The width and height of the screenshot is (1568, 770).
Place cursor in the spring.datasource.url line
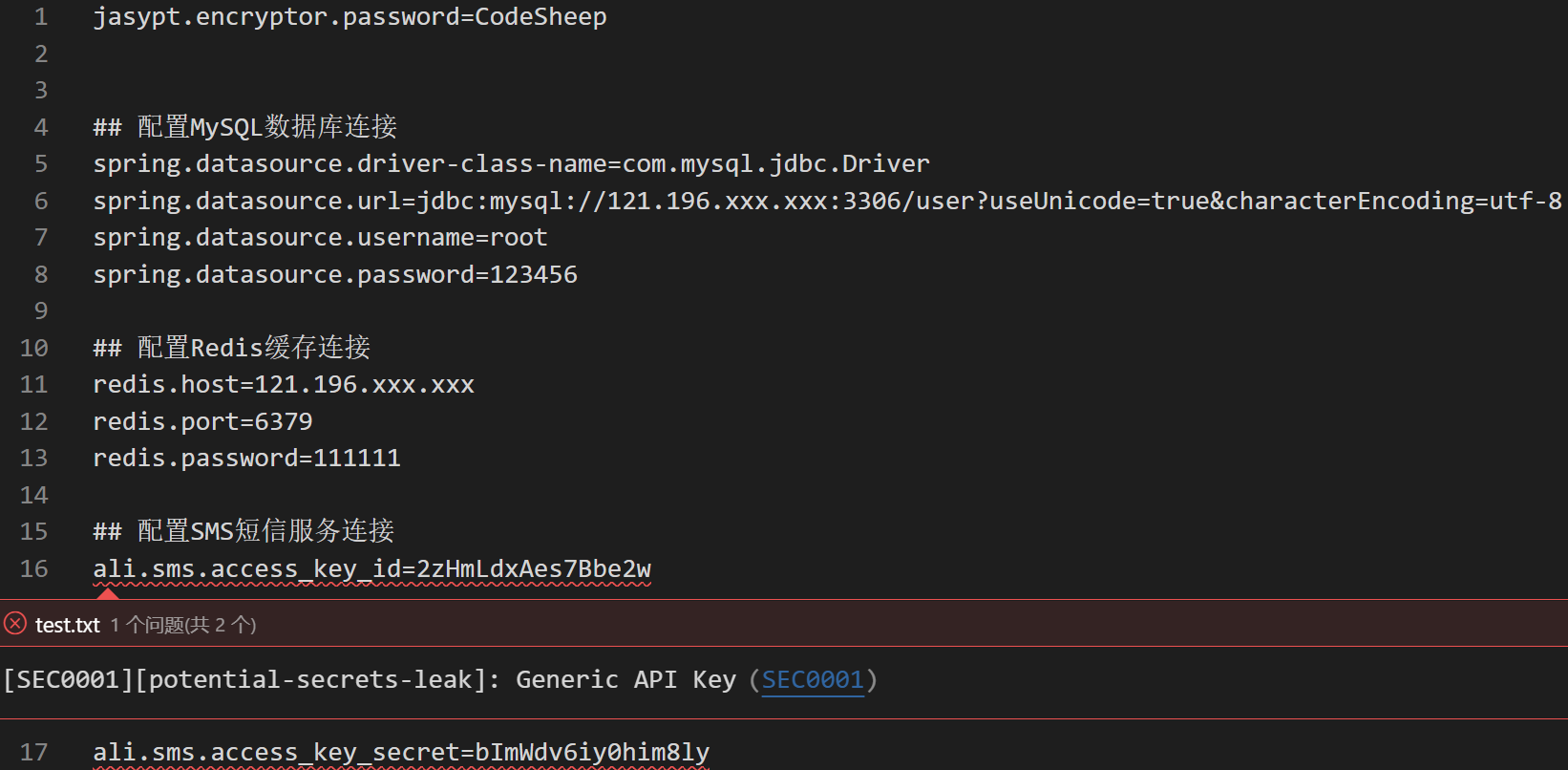[x=827, y=201]
